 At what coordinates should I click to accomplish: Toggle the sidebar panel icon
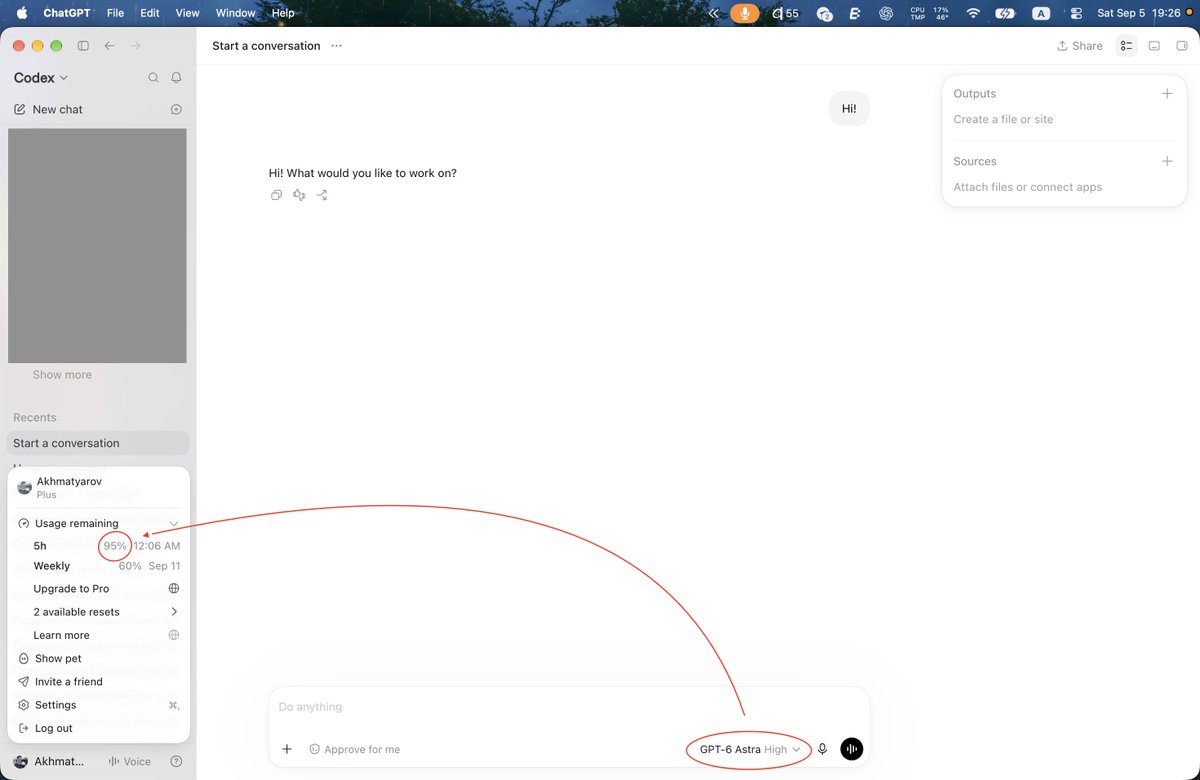(83, 46)
